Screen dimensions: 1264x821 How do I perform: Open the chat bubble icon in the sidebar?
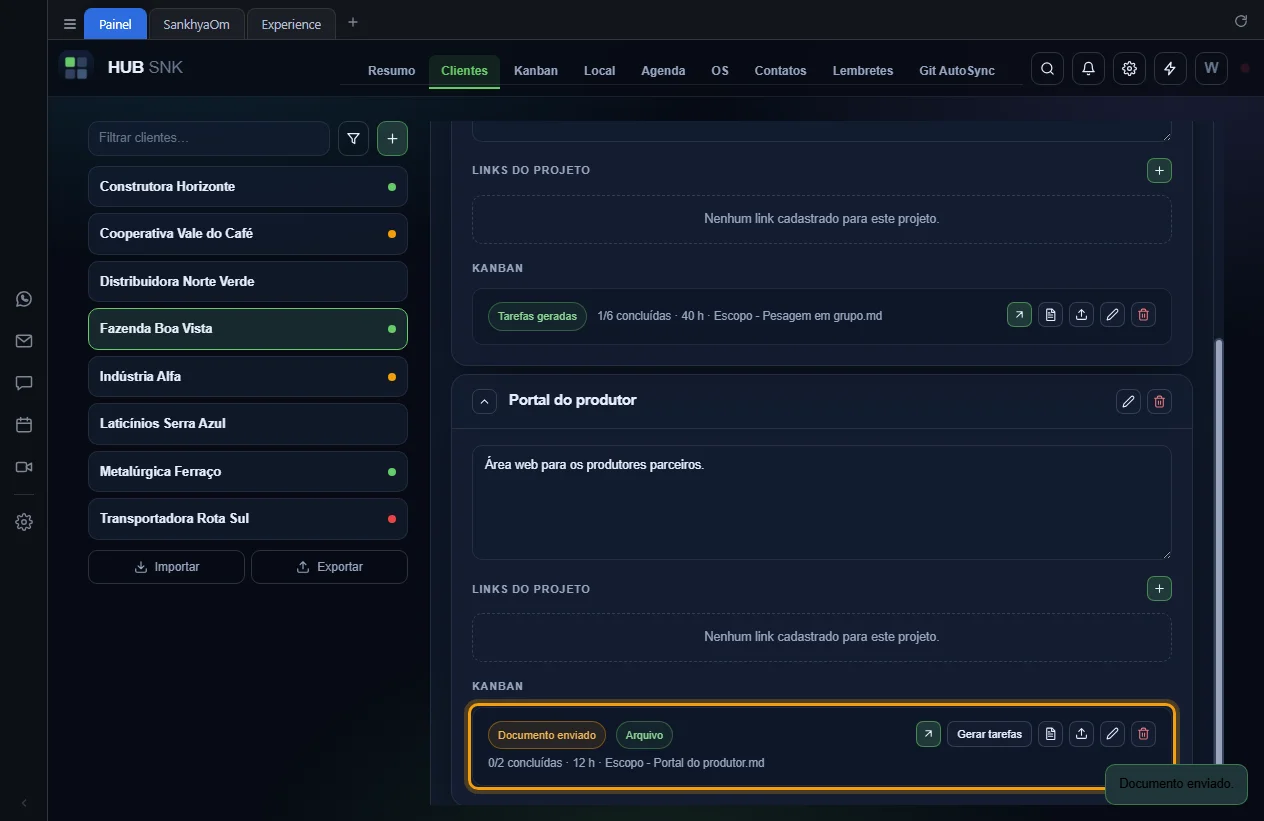coord(24,383)
